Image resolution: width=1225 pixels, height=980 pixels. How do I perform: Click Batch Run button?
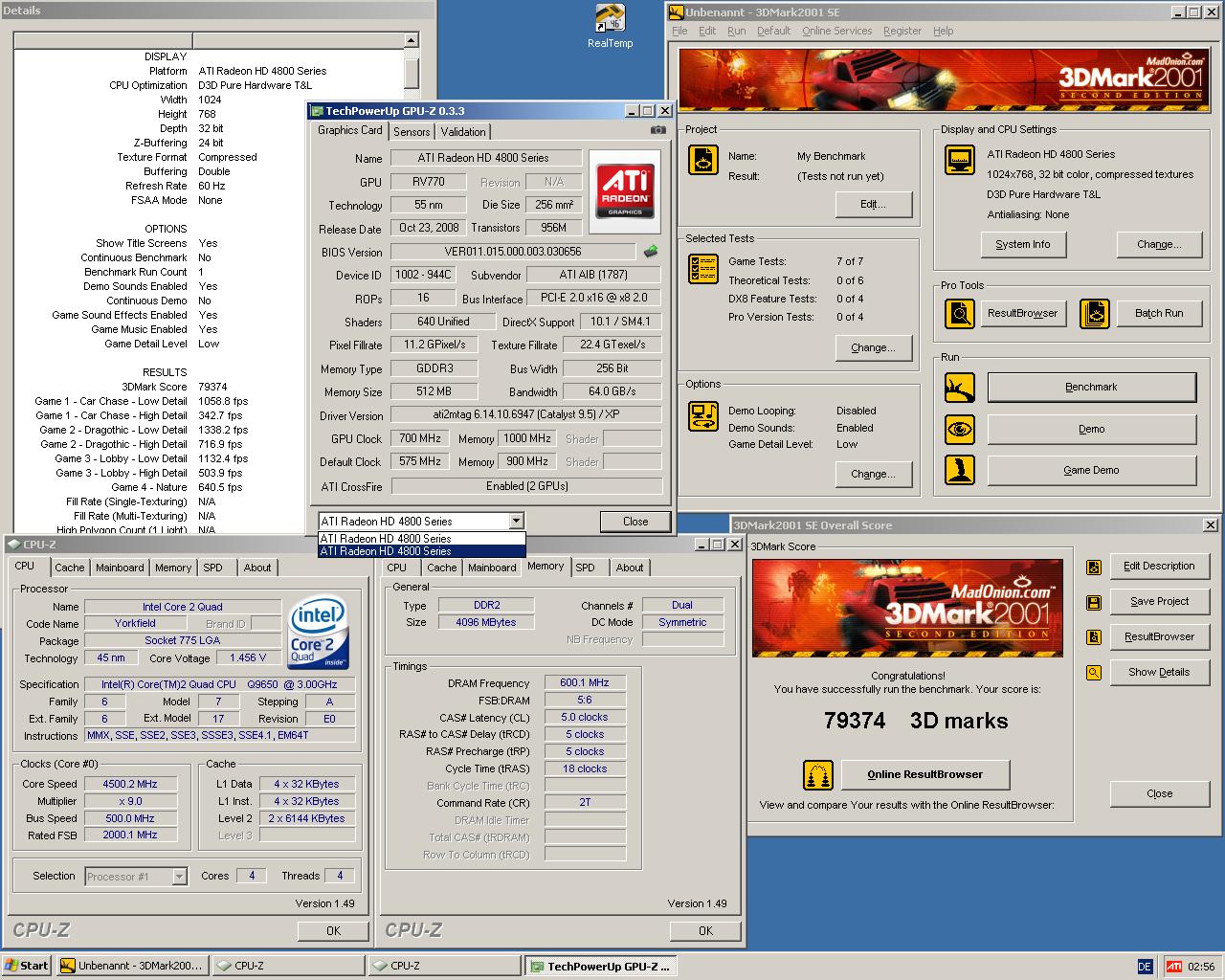(1158, 313)
